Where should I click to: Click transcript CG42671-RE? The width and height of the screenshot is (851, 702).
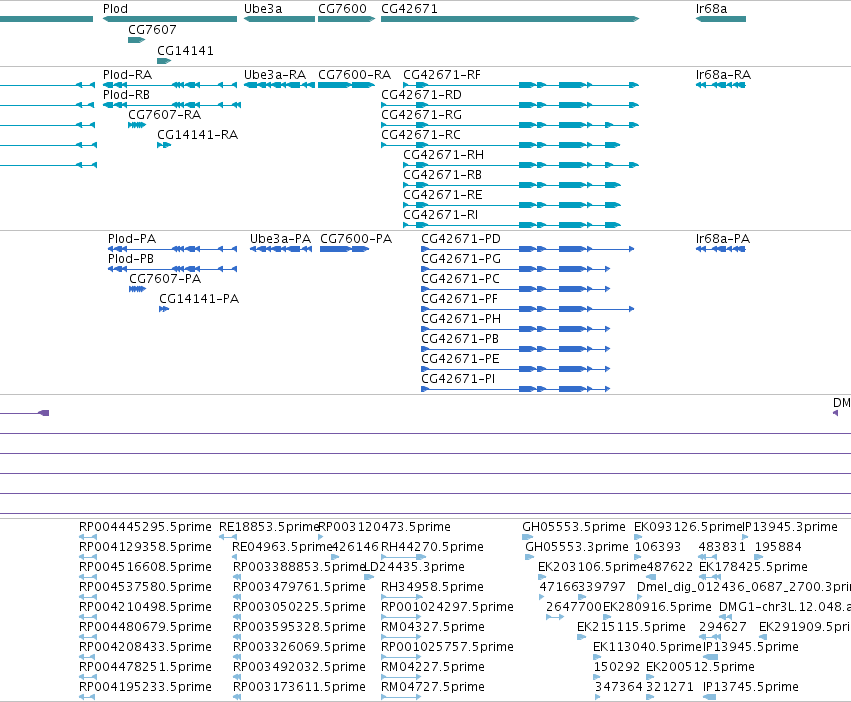[x=442, y=194]
